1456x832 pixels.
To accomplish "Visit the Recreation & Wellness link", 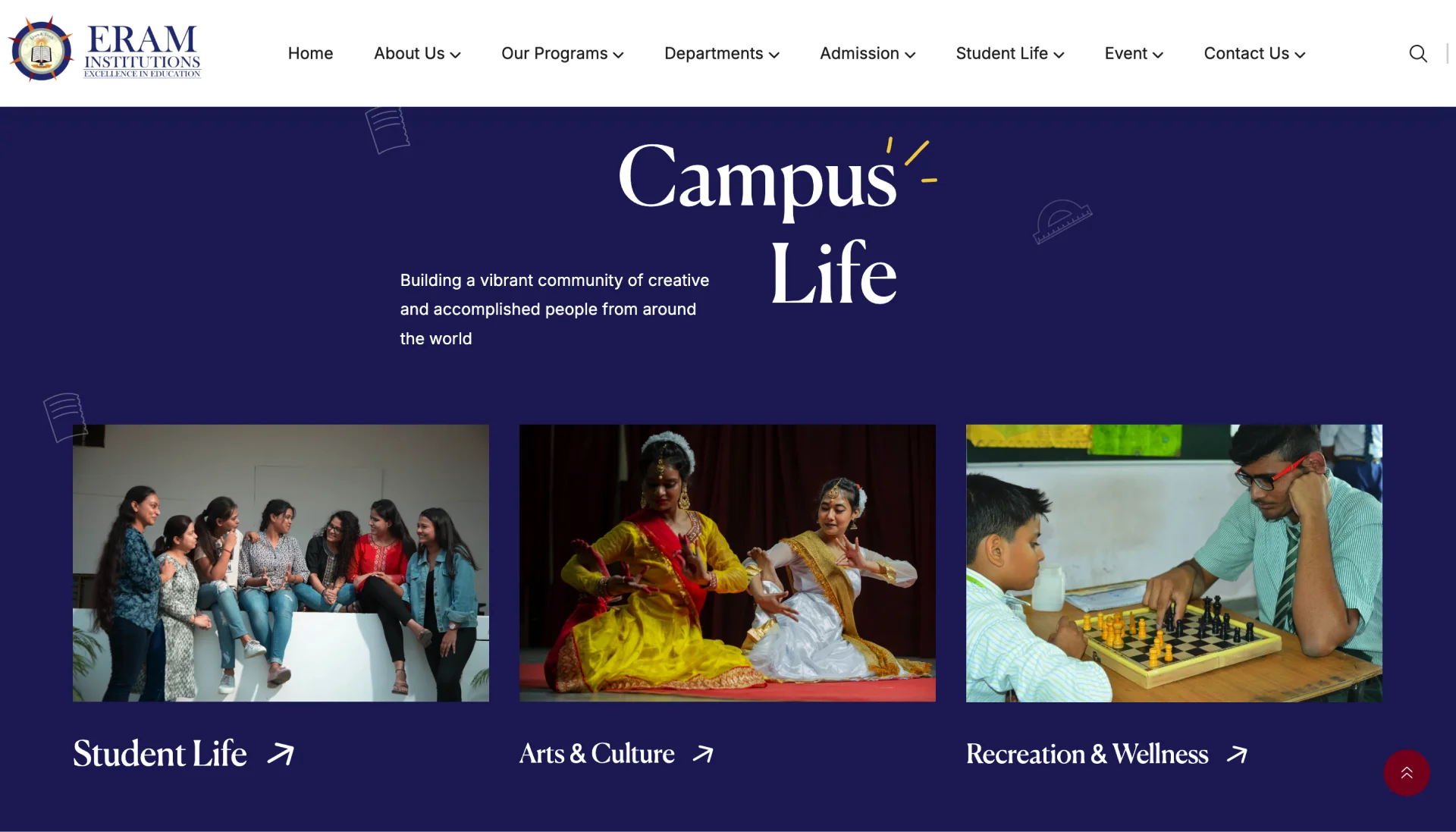I will tap(1087, 754).
